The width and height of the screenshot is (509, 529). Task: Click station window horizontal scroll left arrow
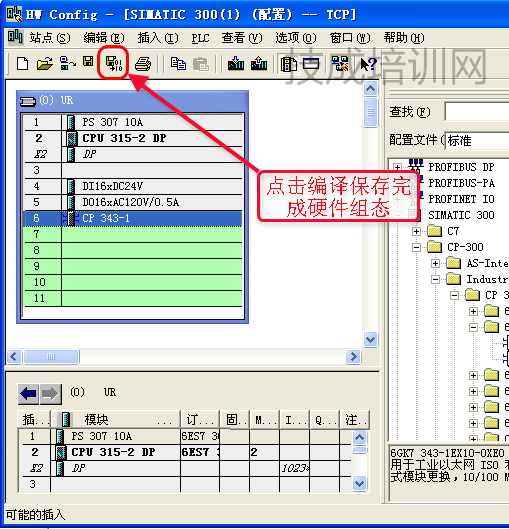coord(14,357)
